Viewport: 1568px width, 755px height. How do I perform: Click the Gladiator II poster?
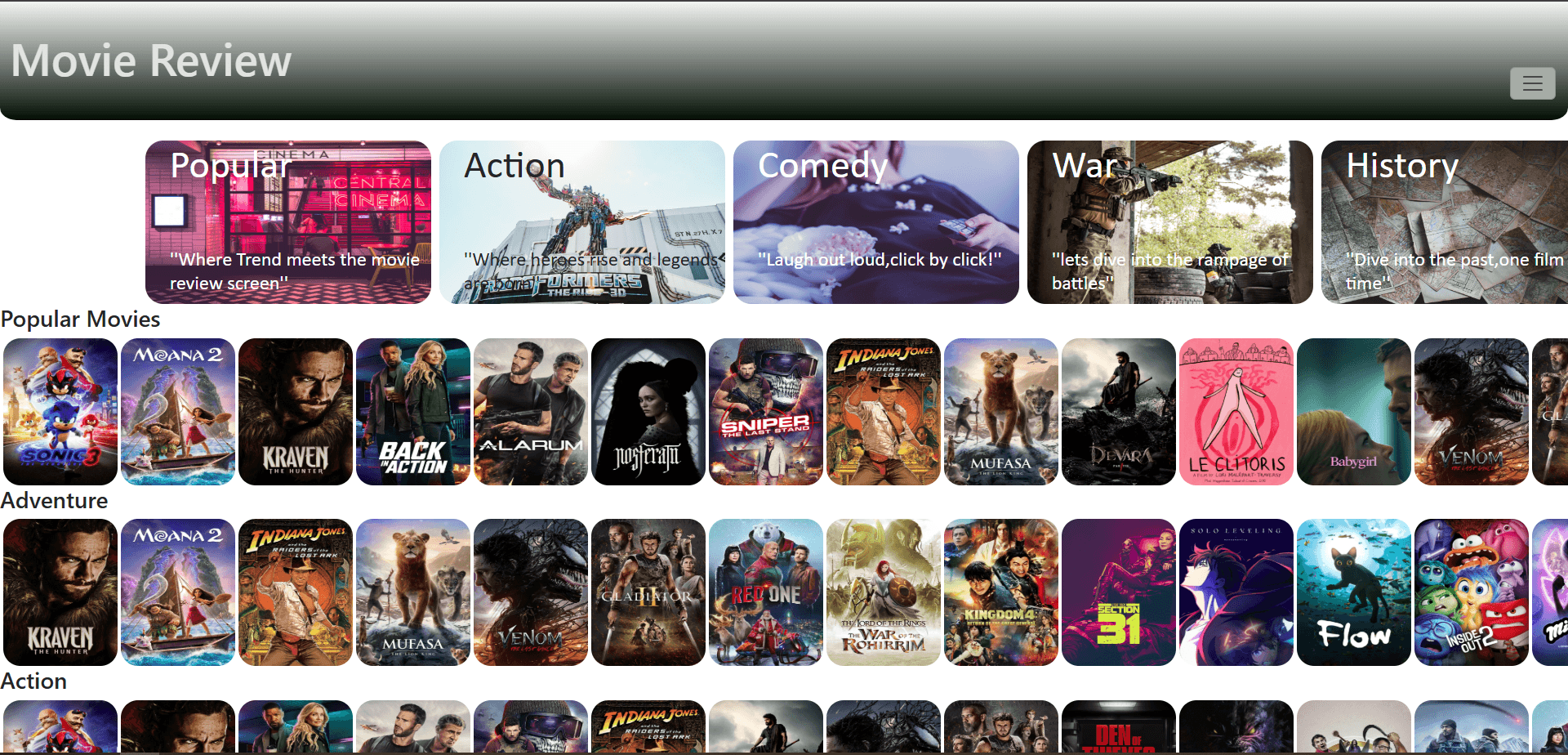click(648, 592)
